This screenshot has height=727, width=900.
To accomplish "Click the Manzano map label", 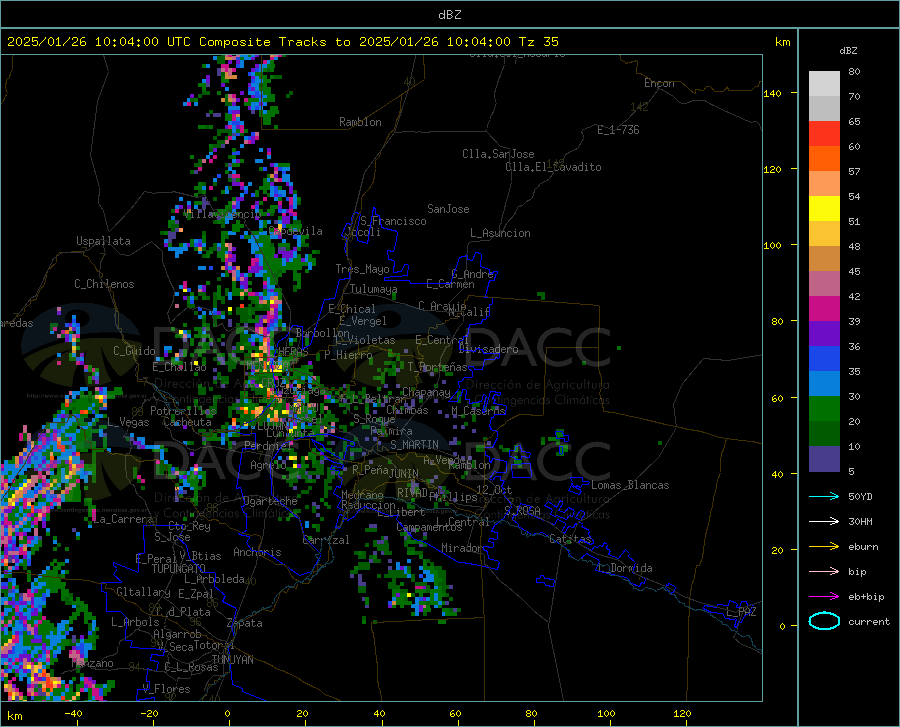I will 92,663.
